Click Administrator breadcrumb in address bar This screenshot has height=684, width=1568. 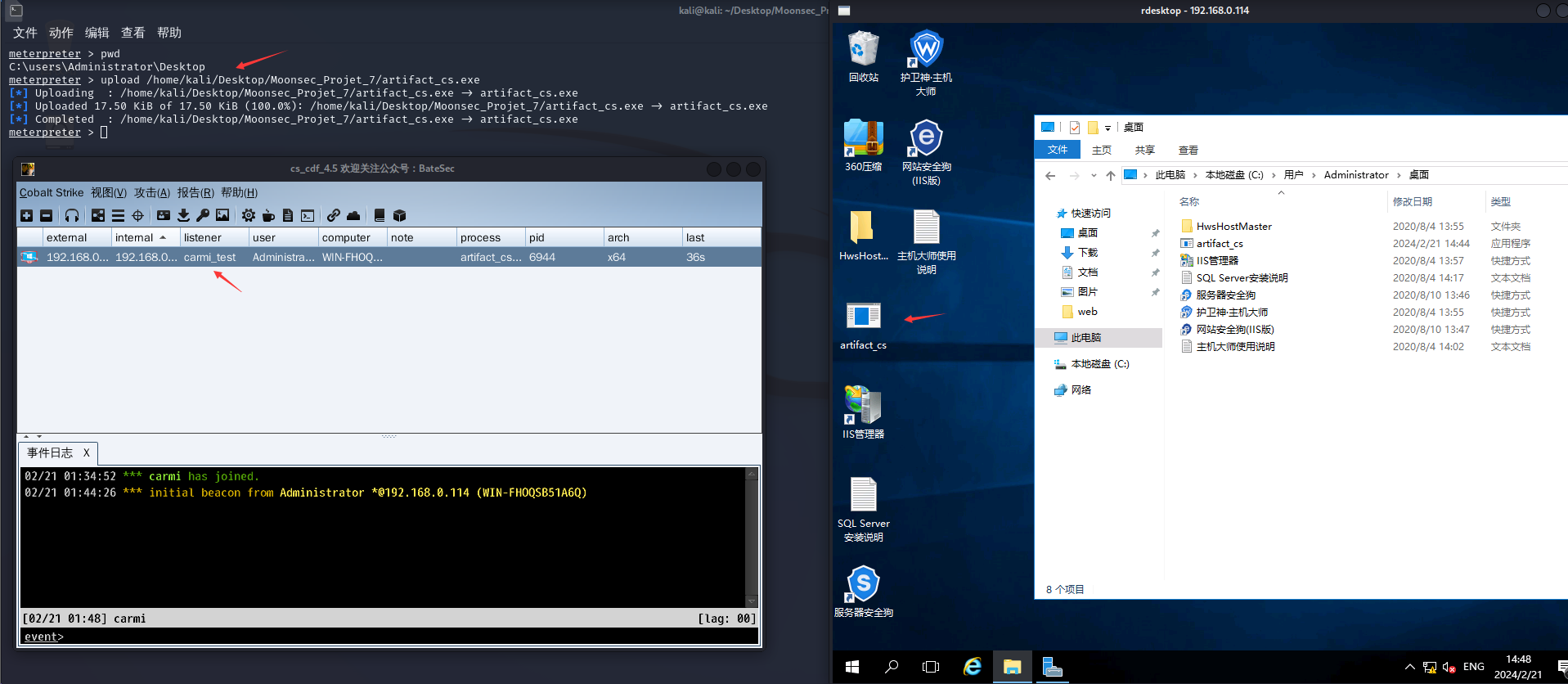point(1356,175)
